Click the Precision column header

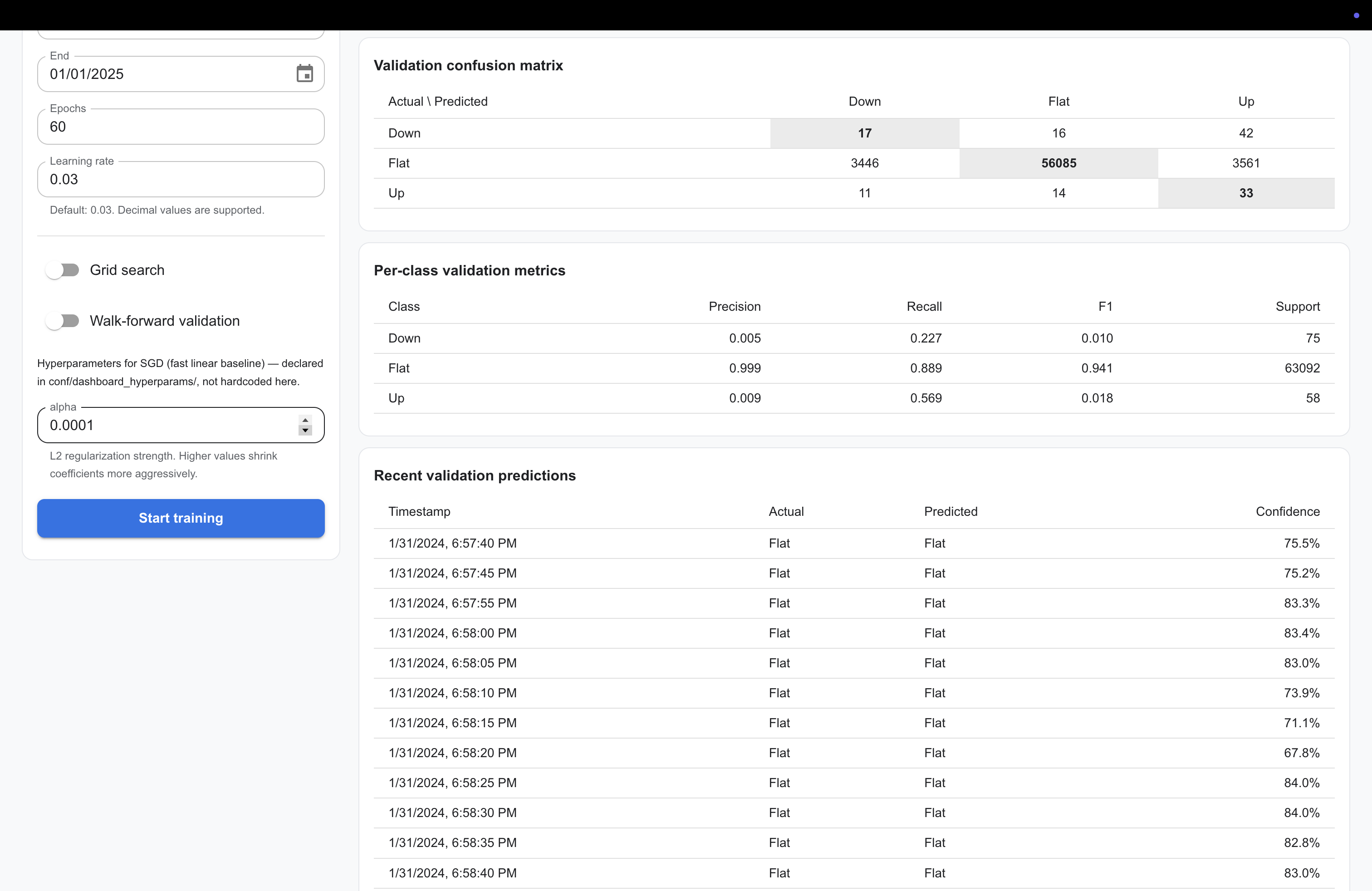[735, 307]
